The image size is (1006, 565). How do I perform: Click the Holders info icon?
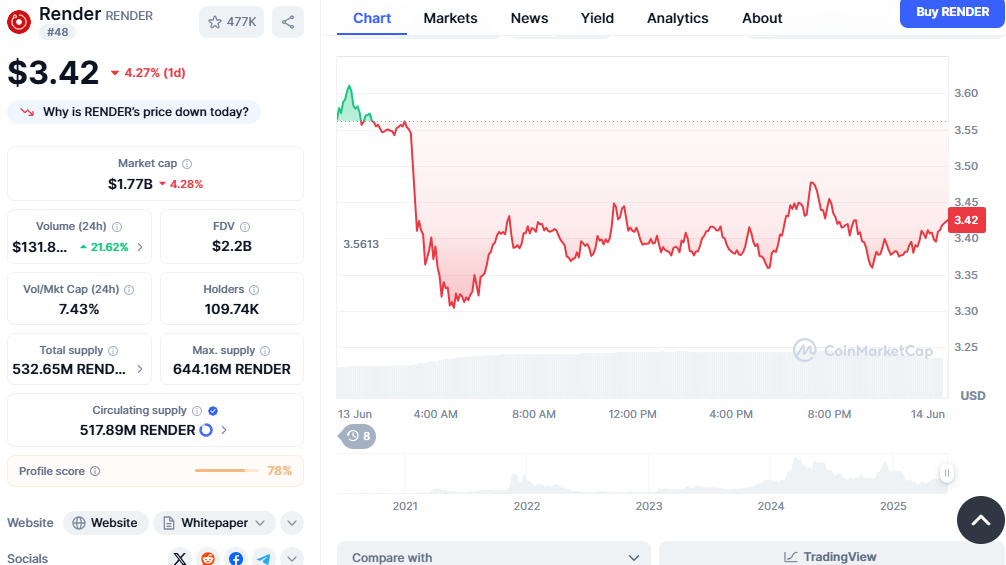click(x=254, y=290)
